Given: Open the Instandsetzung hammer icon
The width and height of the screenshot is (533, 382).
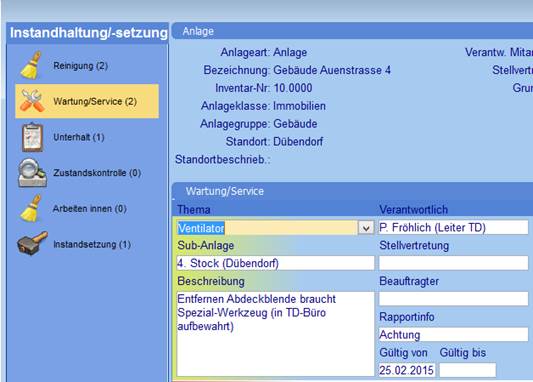Looking at the screenshot, I should coord(32,243).
